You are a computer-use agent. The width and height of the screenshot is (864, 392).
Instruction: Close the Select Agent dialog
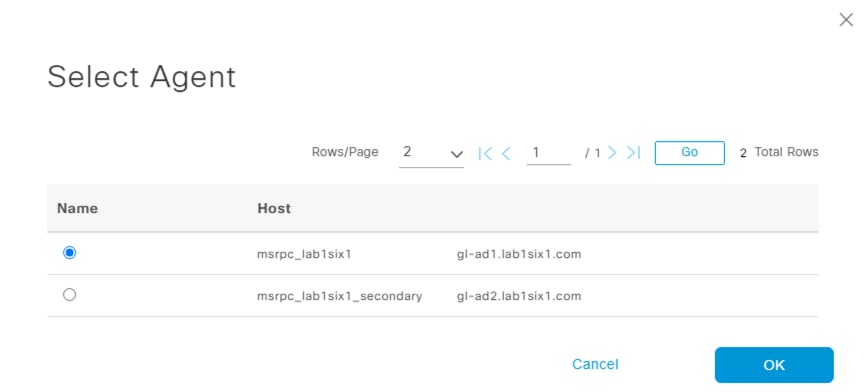pos(846,20)
